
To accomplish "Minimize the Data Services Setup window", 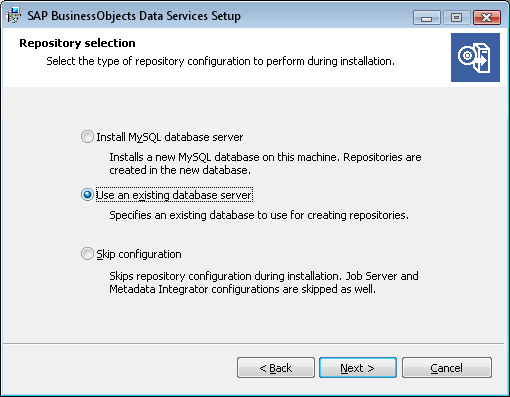I will 427,17.
